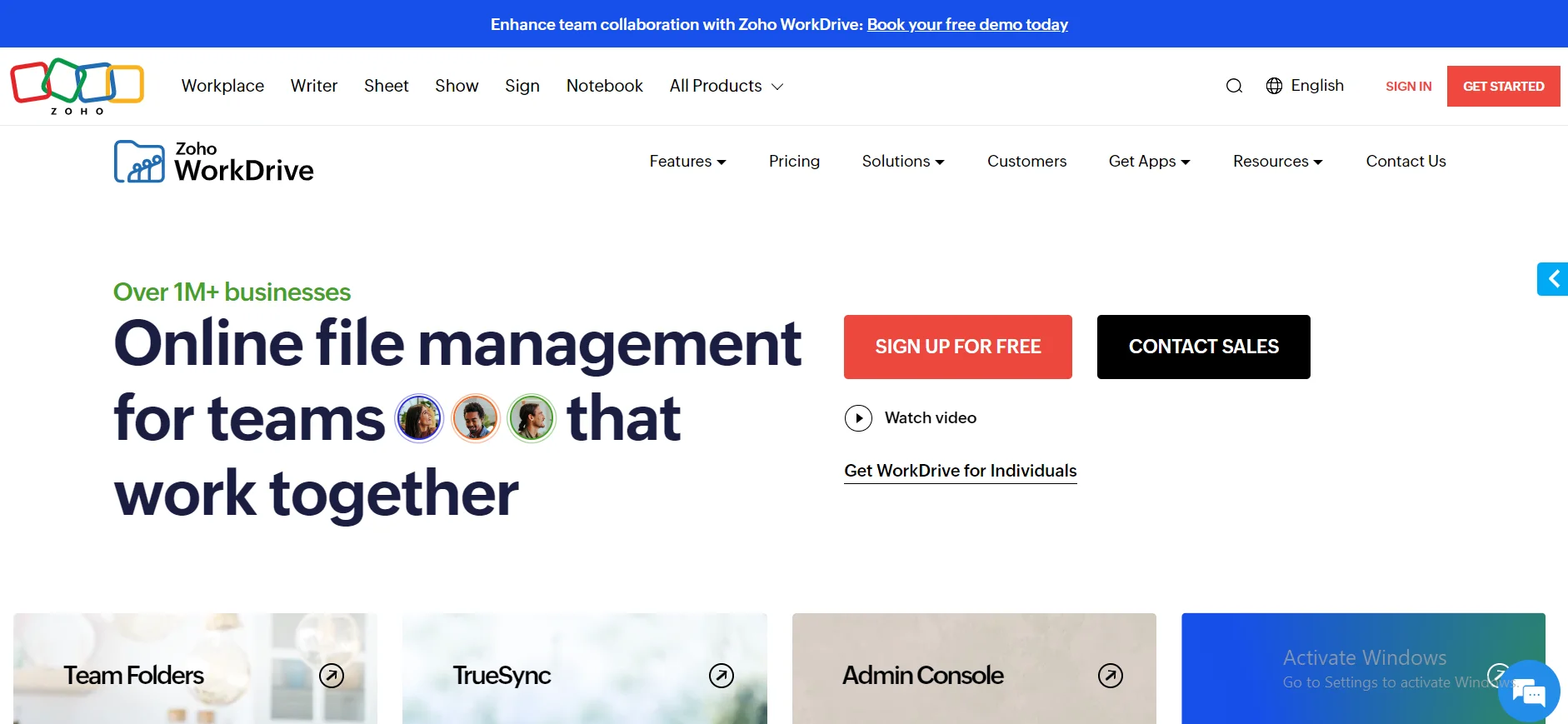This screenshot has width=1568, height=724.
Task: Click the first team member avatar
Action: (419, 418)
